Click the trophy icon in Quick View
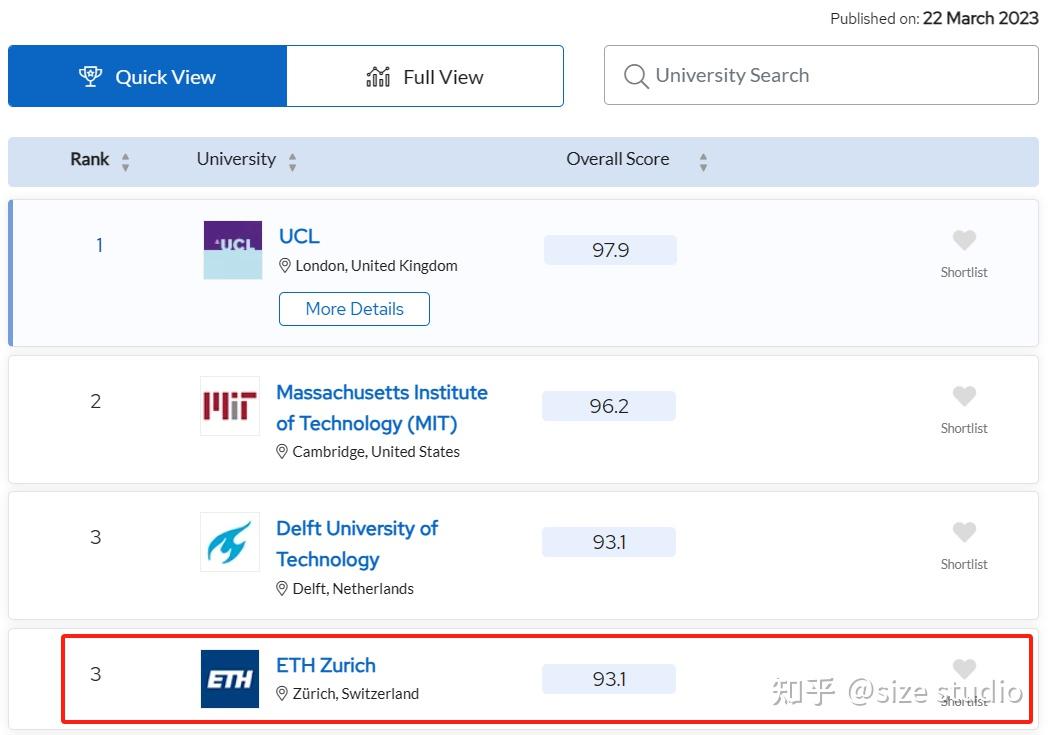 point(90,76)
